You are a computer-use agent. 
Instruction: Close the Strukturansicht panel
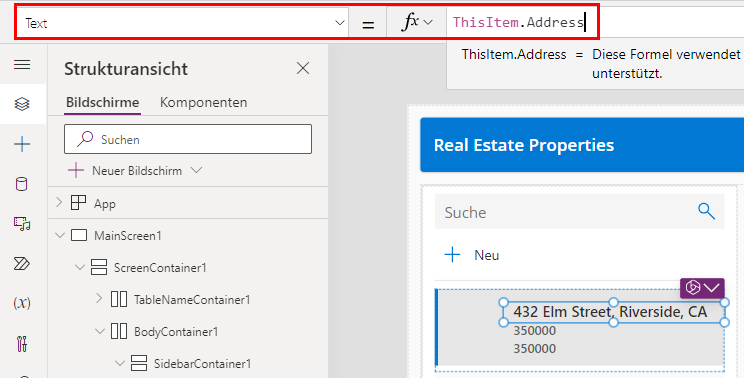point(303,68)
